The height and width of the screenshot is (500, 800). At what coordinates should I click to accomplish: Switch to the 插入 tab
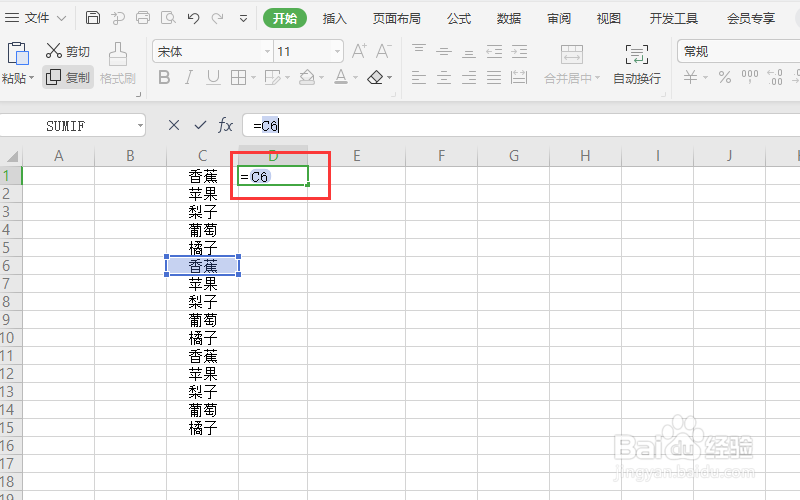[335, 18]
